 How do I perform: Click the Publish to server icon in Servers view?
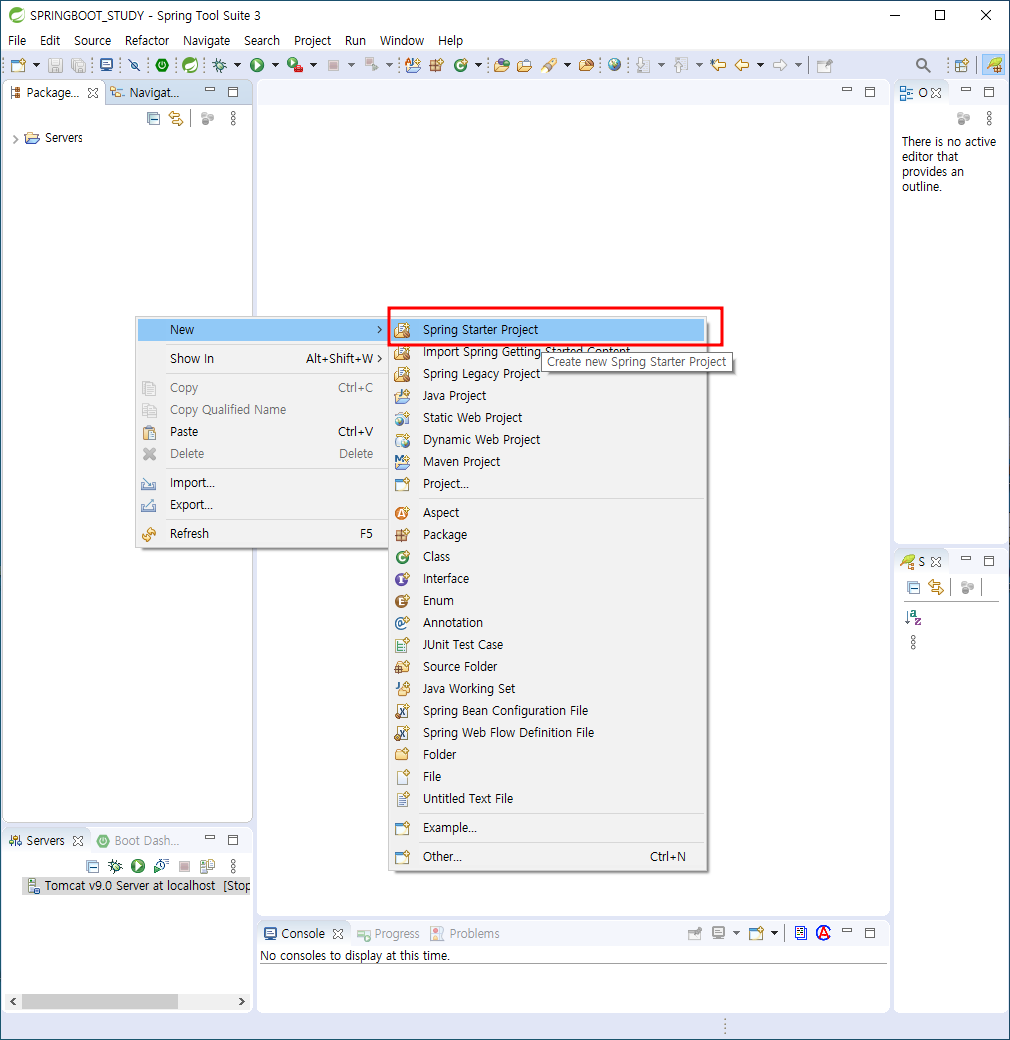pyautogui.click(x=208, y=866)
